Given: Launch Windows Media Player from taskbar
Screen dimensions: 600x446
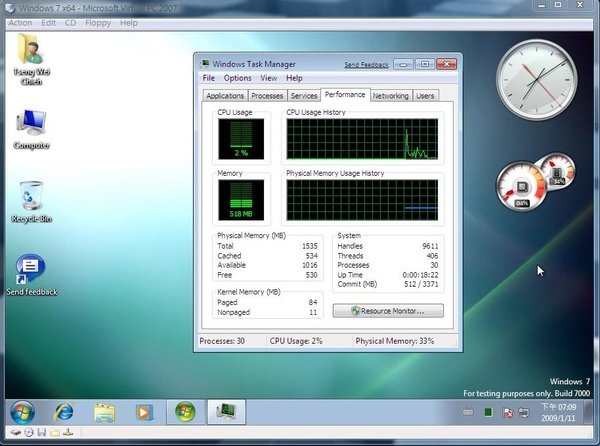Looking at the screenshot, I should (x=144, y=412).
